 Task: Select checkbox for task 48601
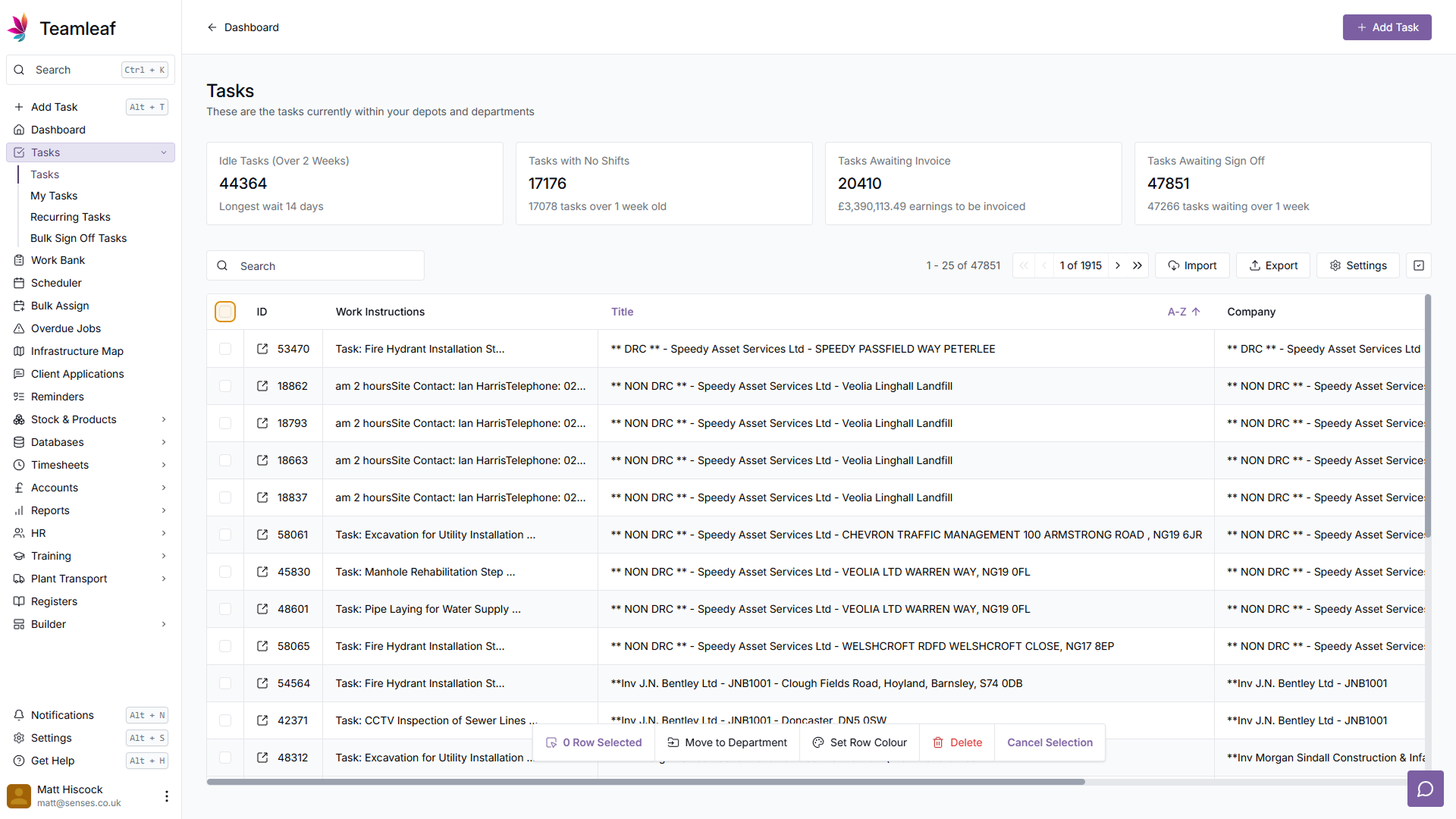(225, 609)
